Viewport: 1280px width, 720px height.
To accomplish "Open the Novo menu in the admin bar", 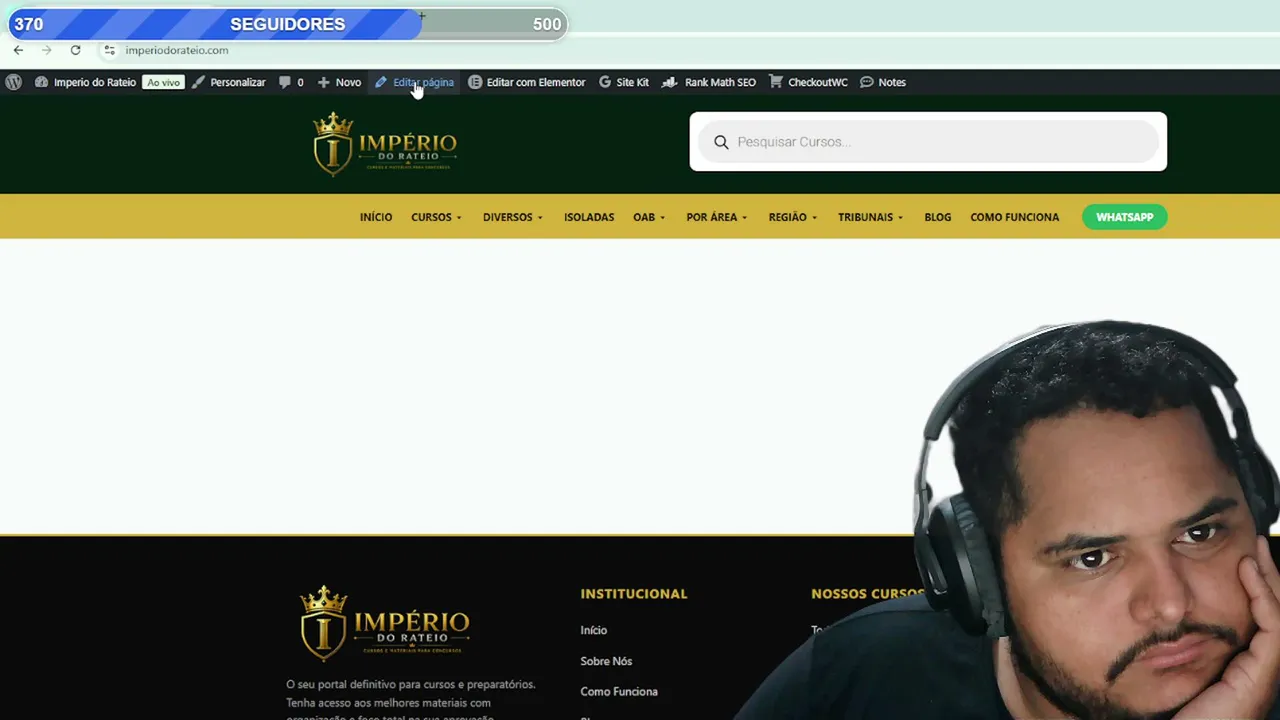I will tap(339, 82).
